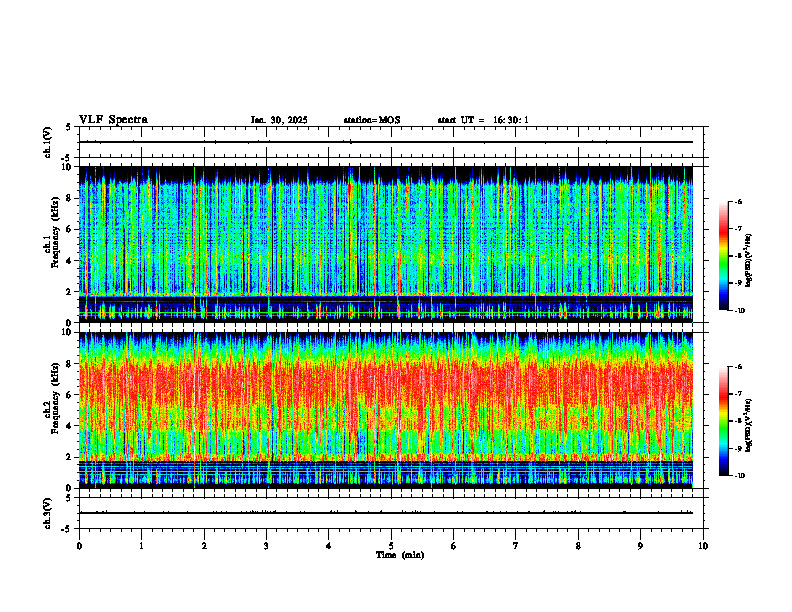The width and height of the screenshot is (792, 612).
Task: Click the "6" kHz tick of ch.1 frequency axis
Action: point(70,230)
